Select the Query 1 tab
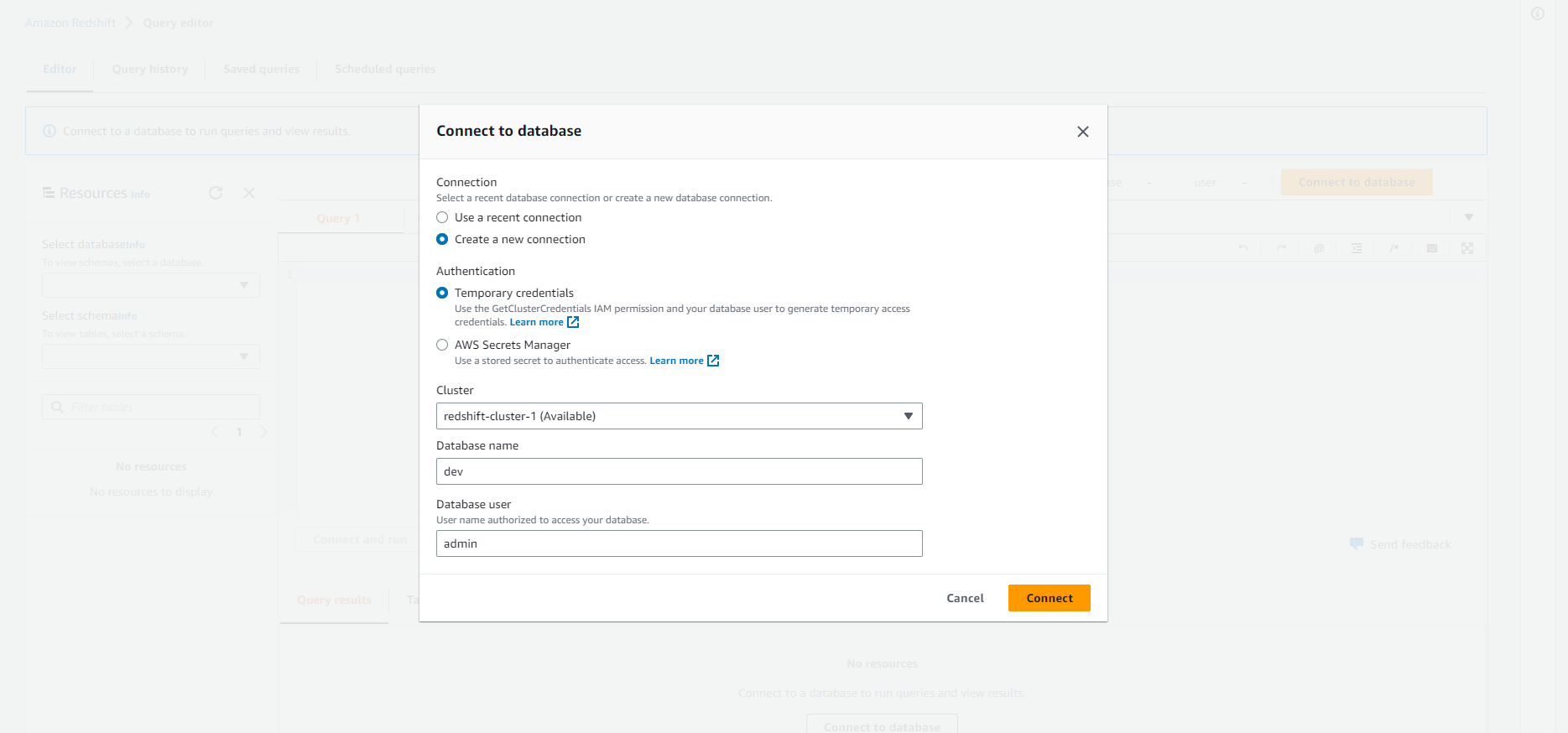This screenshot has width=1568, height=733. (x=338, y=218)
